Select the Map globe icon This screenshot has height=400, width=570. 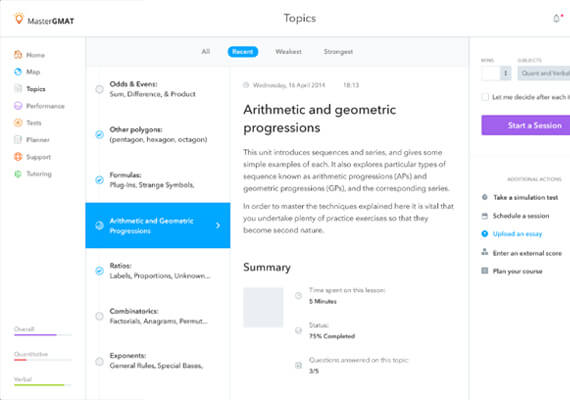click(18, 72)
